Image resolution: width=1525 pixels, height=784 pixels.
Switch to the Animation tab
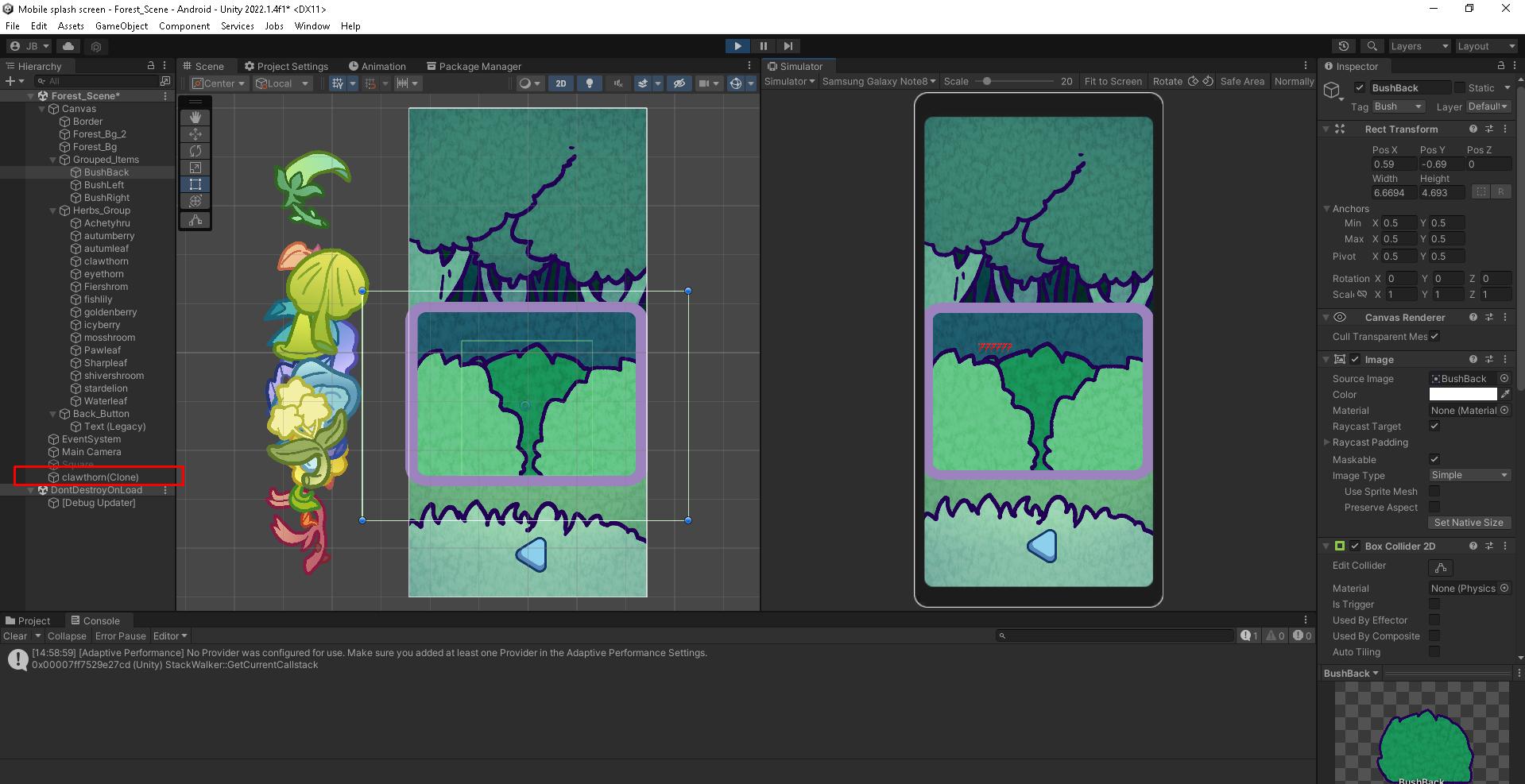tap(377, 66)
